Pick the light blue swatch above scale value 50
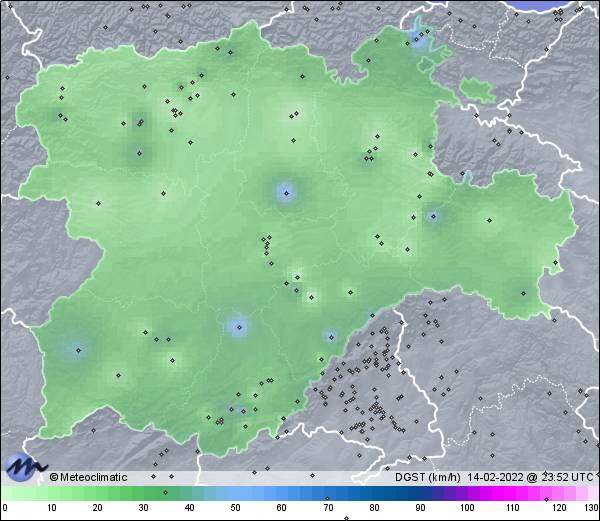Image resolution: width=600 pixels, height=521 pixels. [235, 493]
